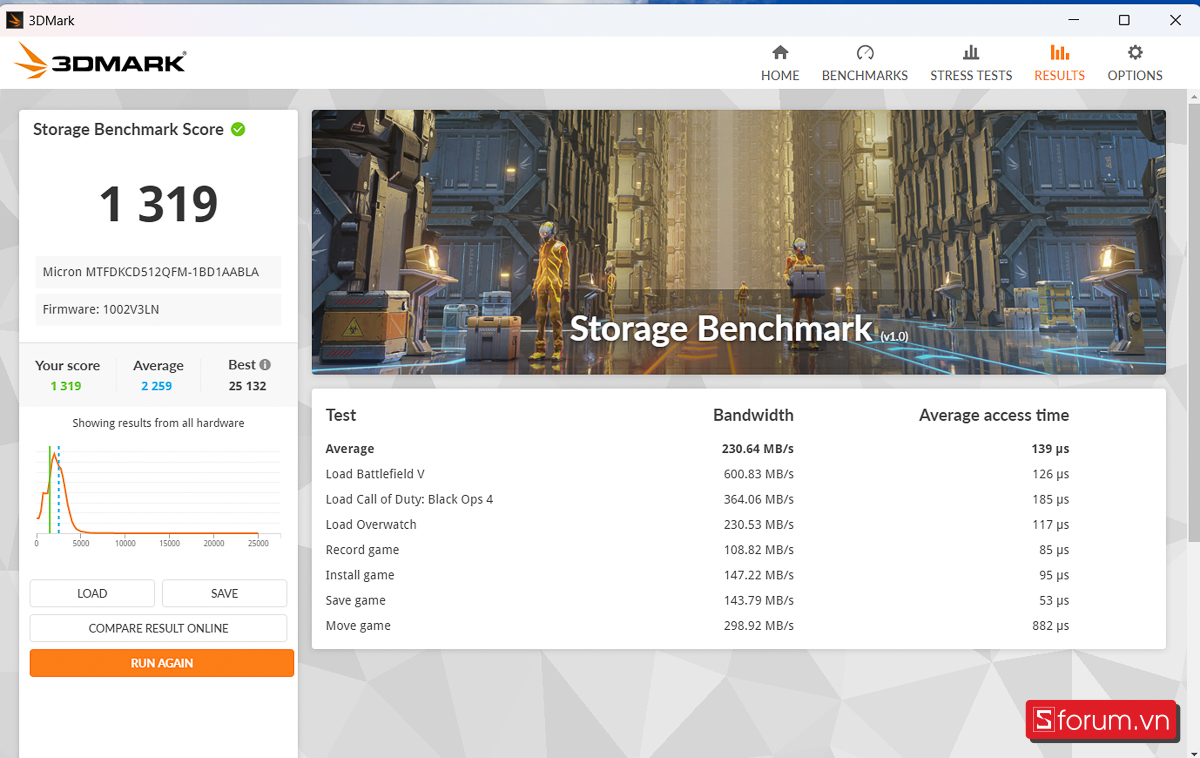Click the 139 µs average access time
Image resolution: width=1200 pixels, height=758 pixels.
coord(1051,449)
